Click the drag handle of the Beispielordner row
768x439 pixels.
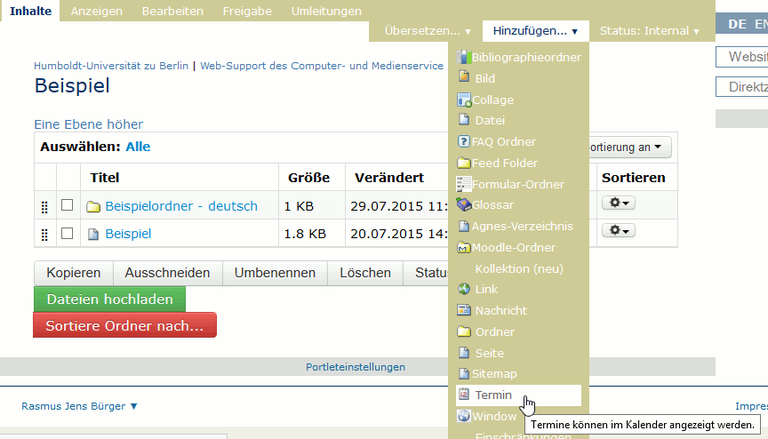44,206
